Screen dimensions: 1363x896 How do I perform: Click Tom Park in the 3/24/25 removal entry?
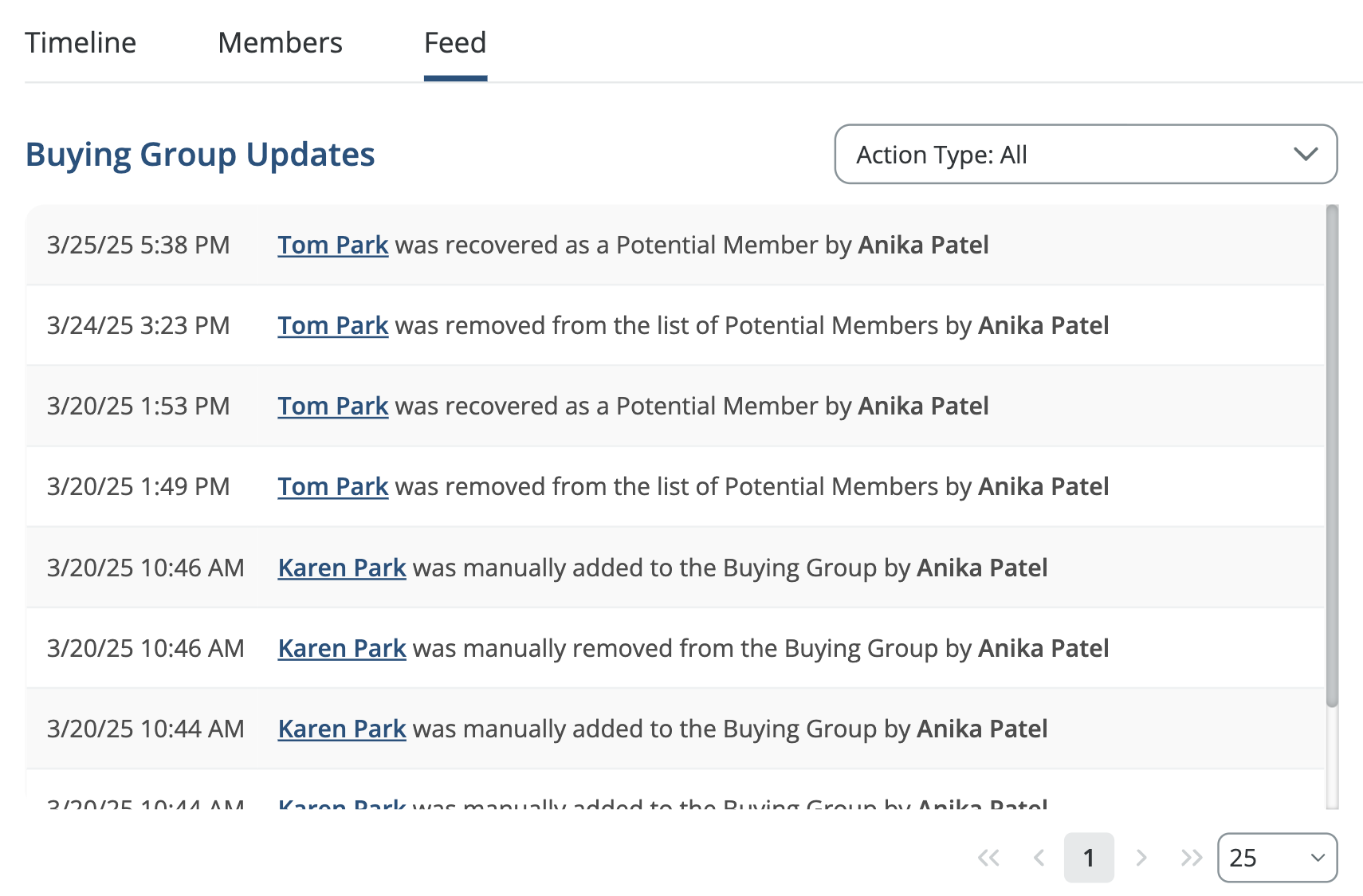[332, 325]
